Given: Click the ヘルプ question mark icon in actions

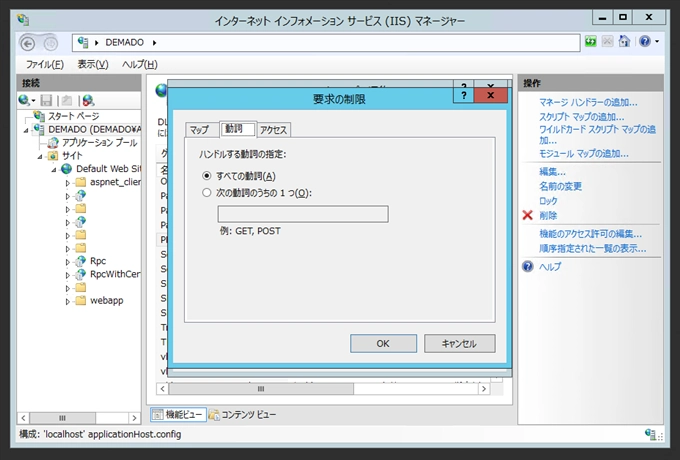Looking at the screenshot, I should tap(528, 266).
